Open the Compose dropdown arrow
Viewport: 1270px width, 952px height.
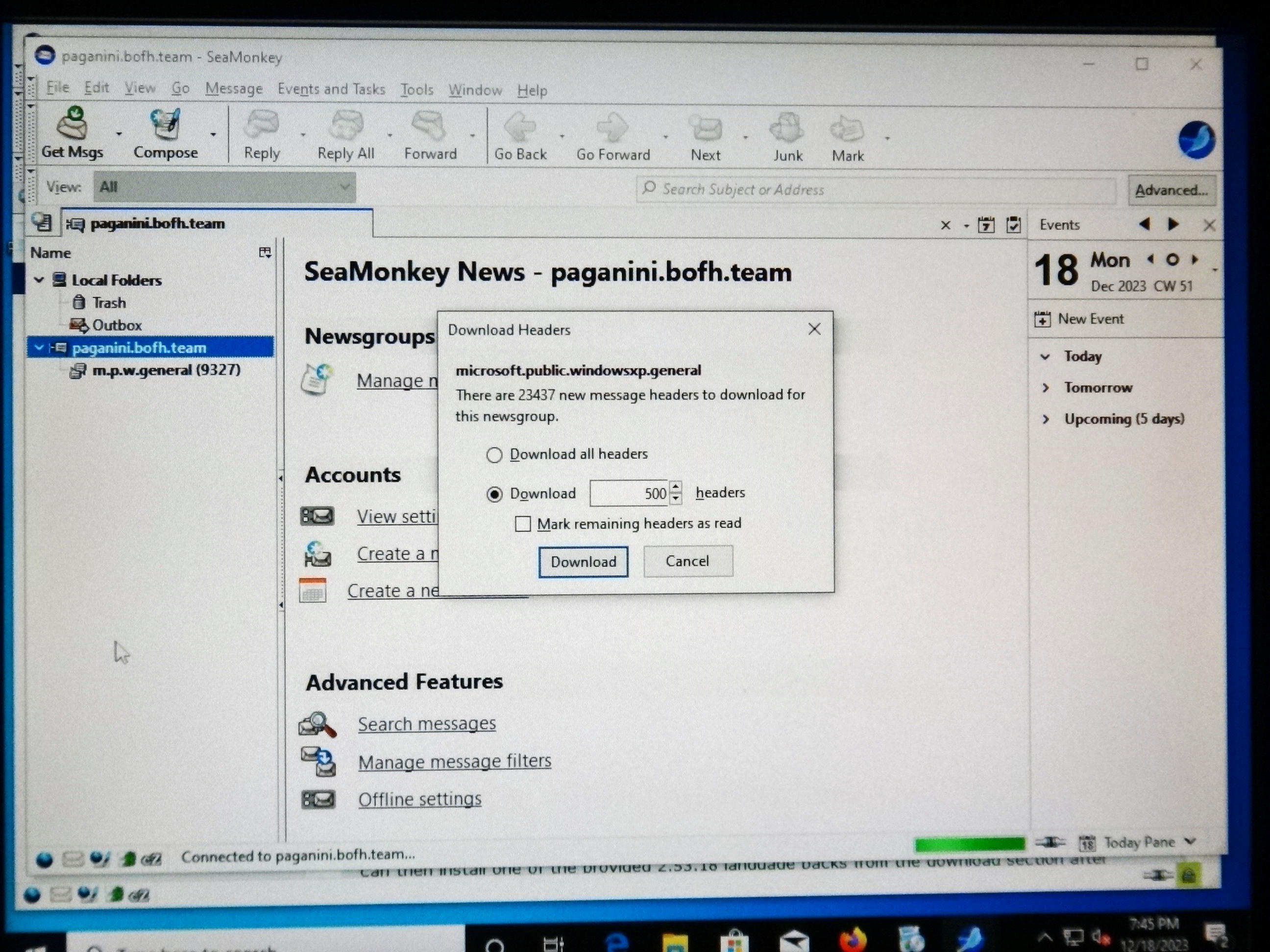[x=213, y=134]
